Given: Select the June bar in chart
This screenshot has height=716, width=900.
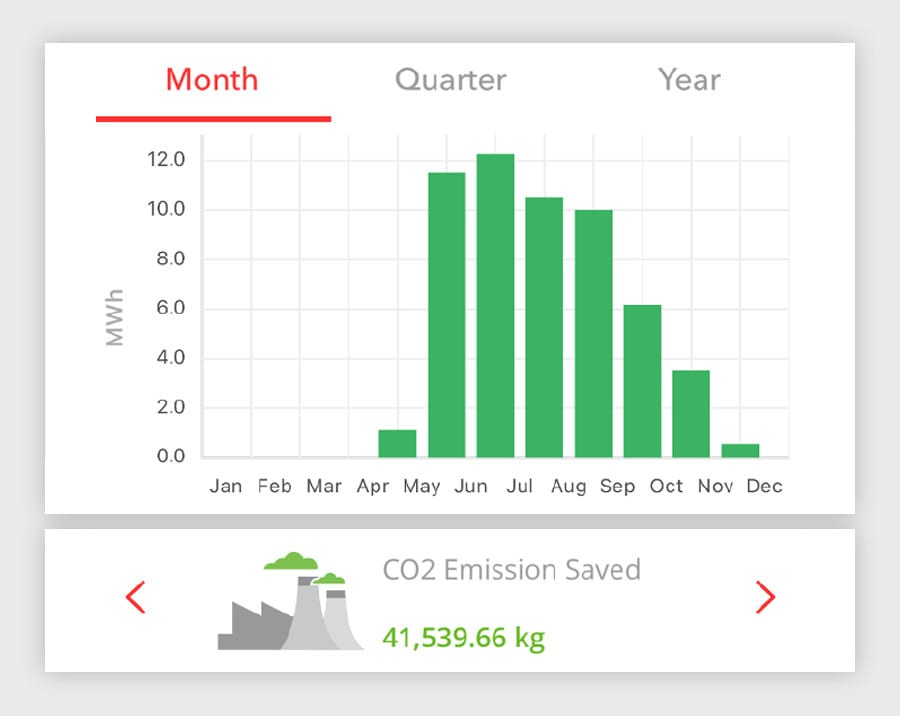Looking at the screenshot, I should tap(495, 306).
